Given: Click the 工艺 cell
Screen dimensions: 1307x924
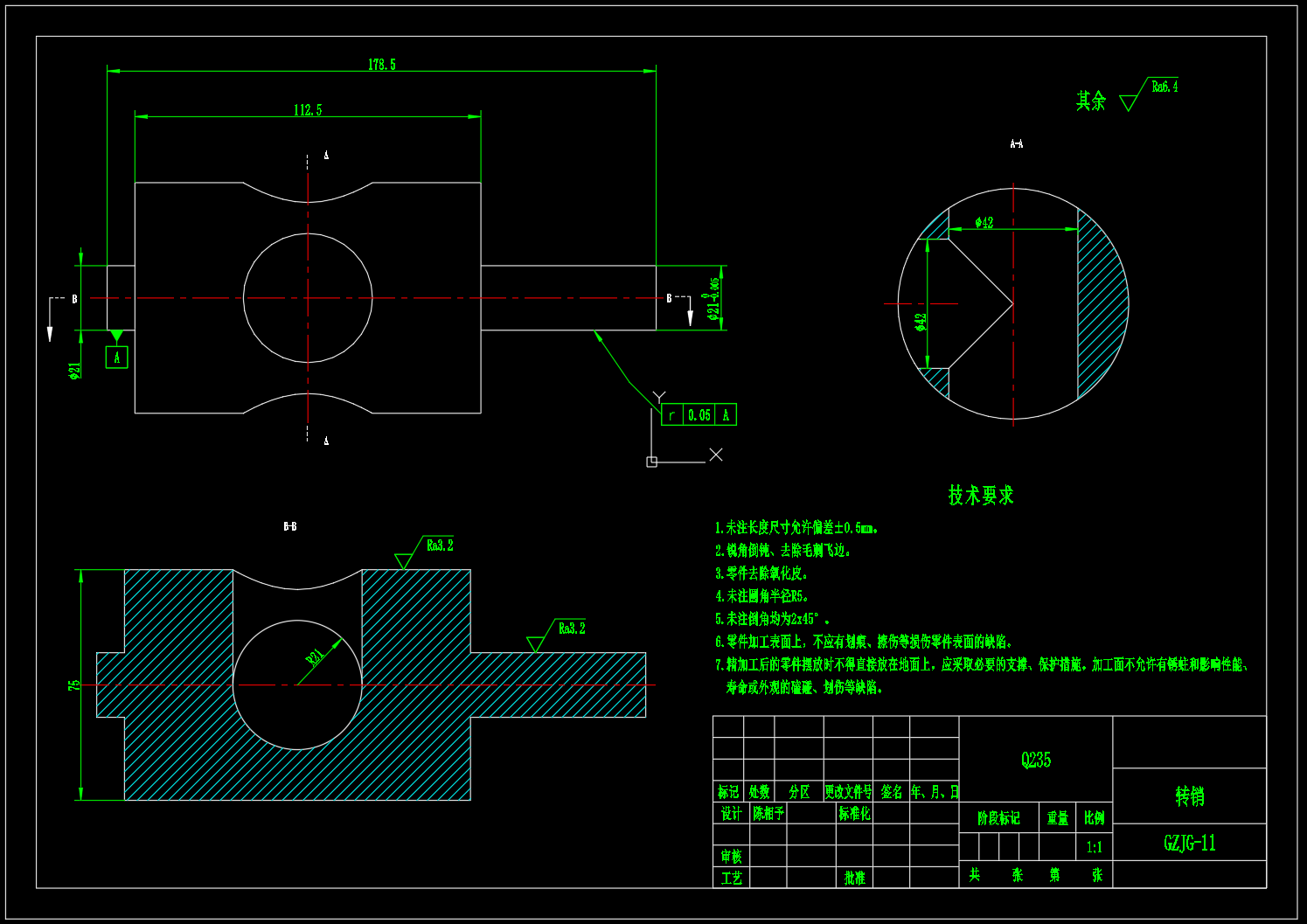Looking at the screenshot, I should (731, 878).
